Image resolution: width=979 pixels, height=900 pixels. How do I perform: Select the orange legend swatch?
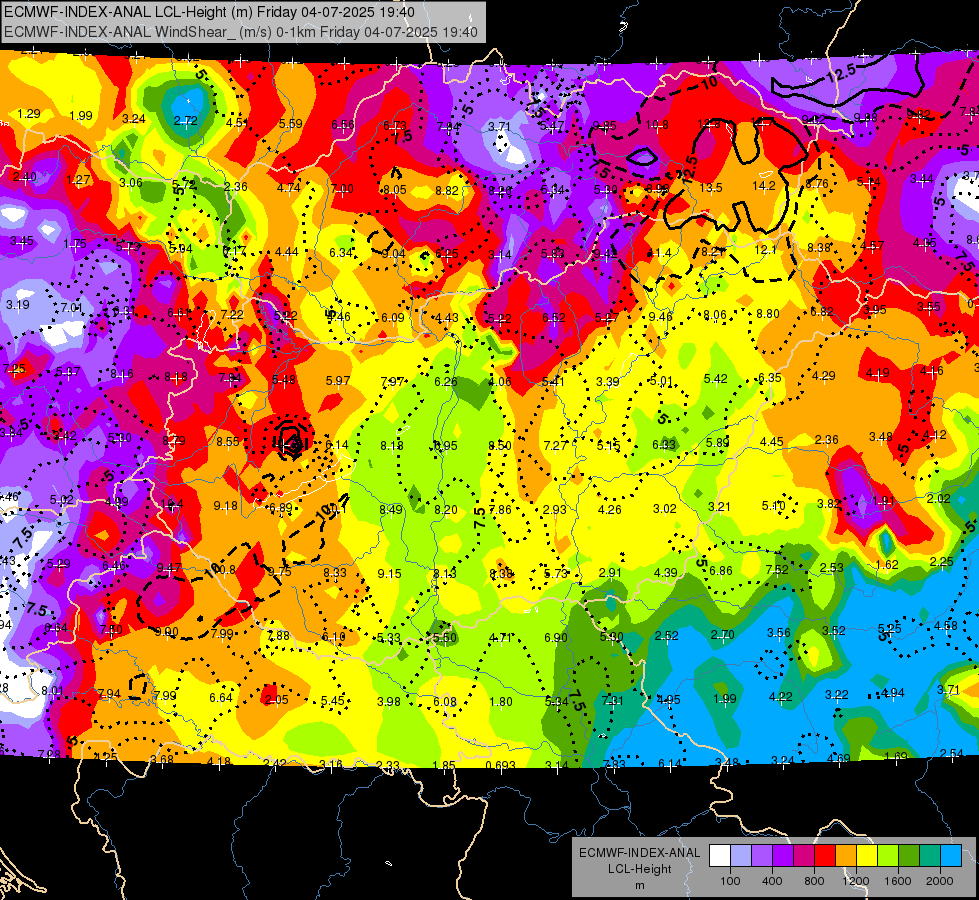846,856
